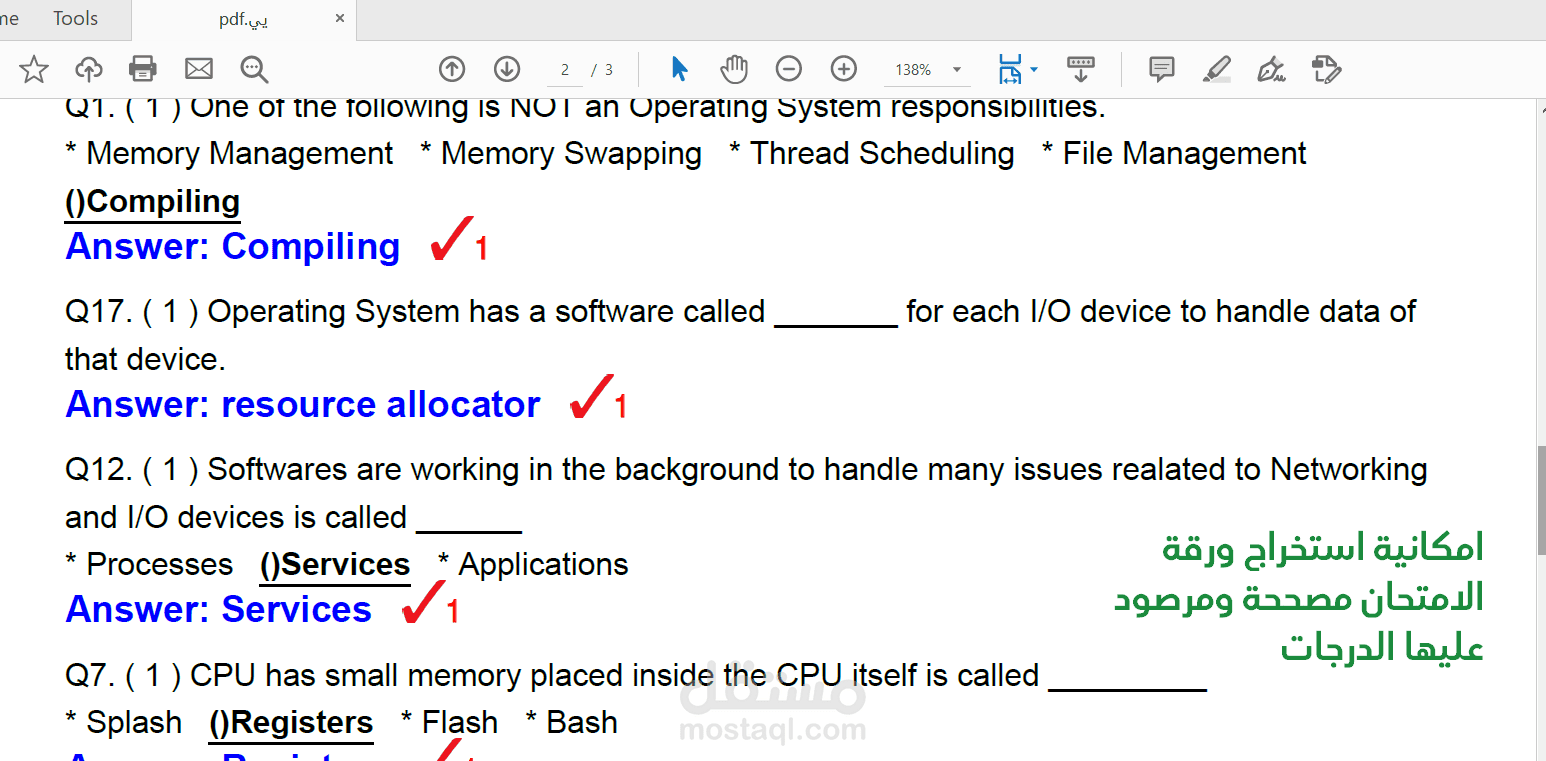Screen dimensions: 1546x761
Task: Click the Q12 question label
Action: pos(98,469)
